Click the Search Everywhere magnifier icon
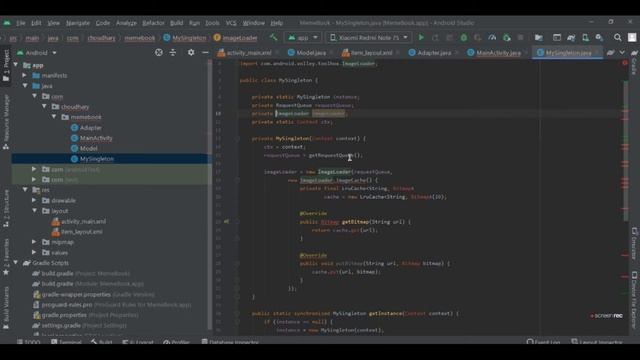The image size is (640, 360). pos(618,38)
